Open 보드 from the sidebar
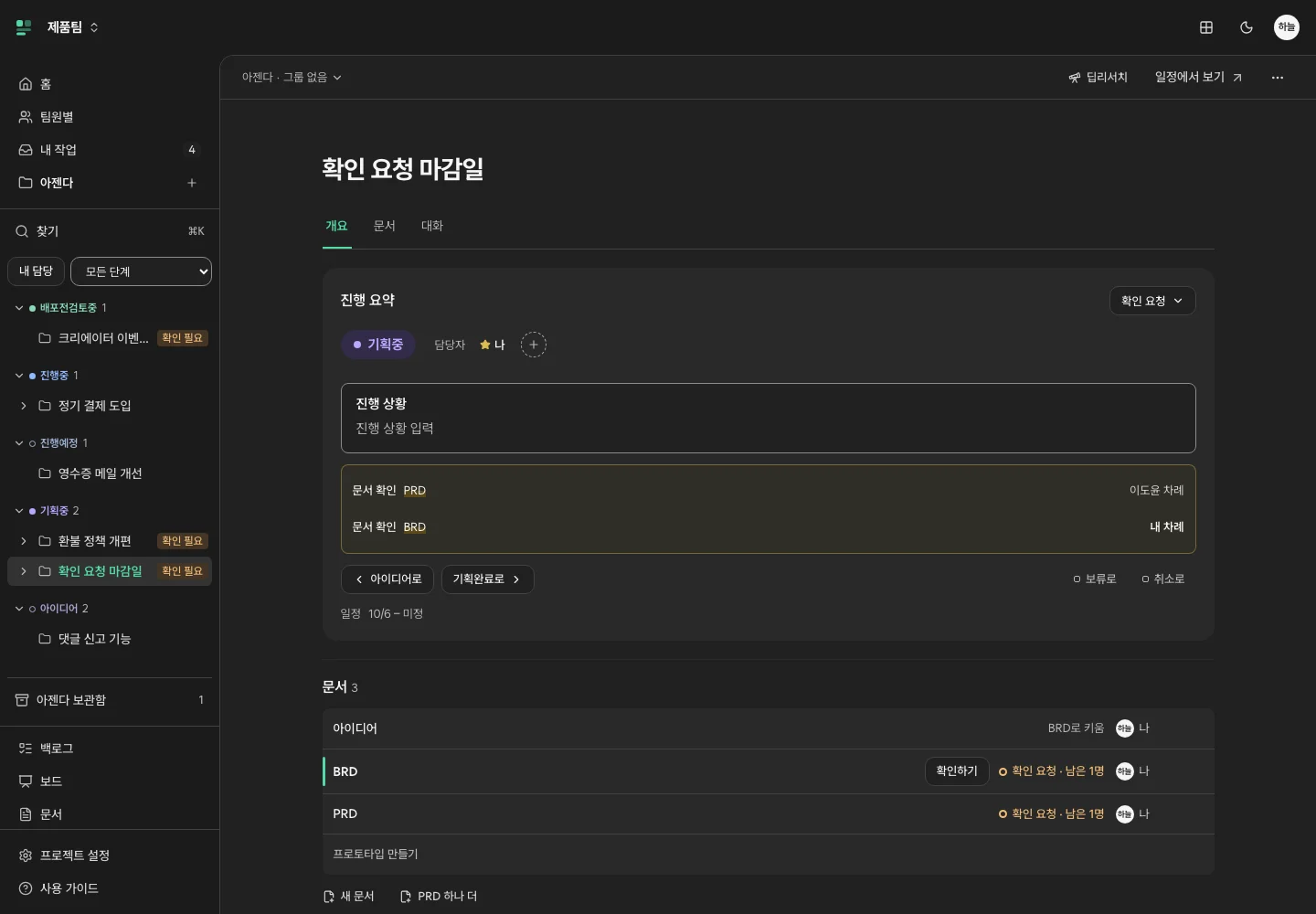Image resolution: width=1316 pixels, height=914 pixels. tap(110, 781)
